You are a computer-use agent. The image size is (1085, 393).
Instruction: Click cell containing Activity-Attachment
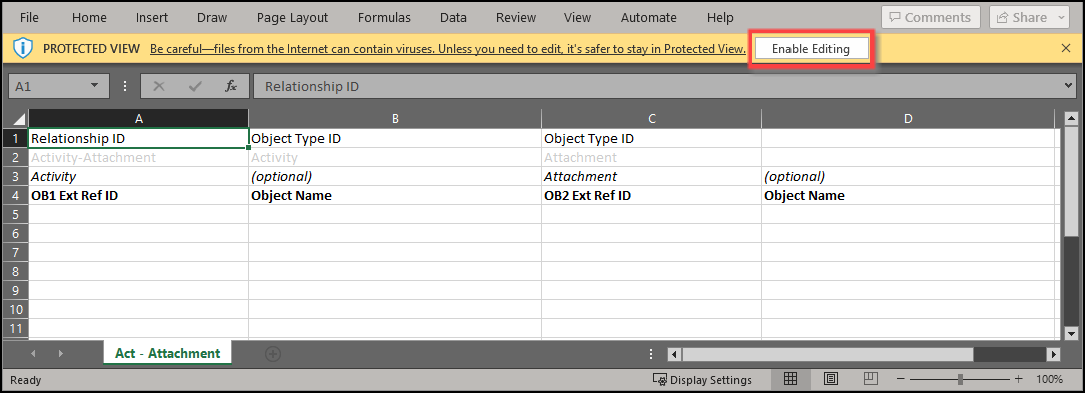[x=138, y=157]
